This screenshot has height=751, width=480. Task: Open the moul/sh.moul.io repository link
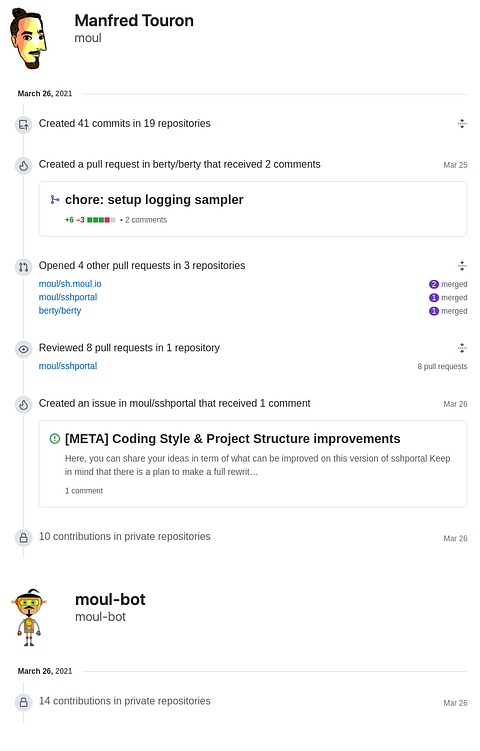pyautogui.click(x=70, y=284)
